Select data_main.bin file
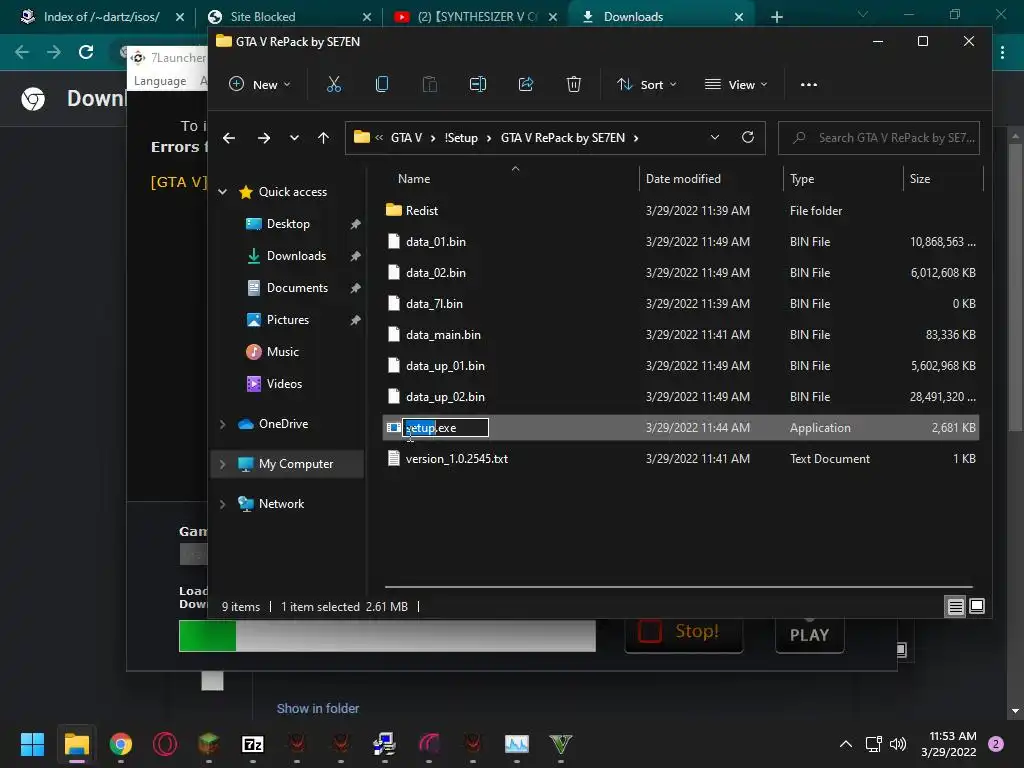 [680, 334]
